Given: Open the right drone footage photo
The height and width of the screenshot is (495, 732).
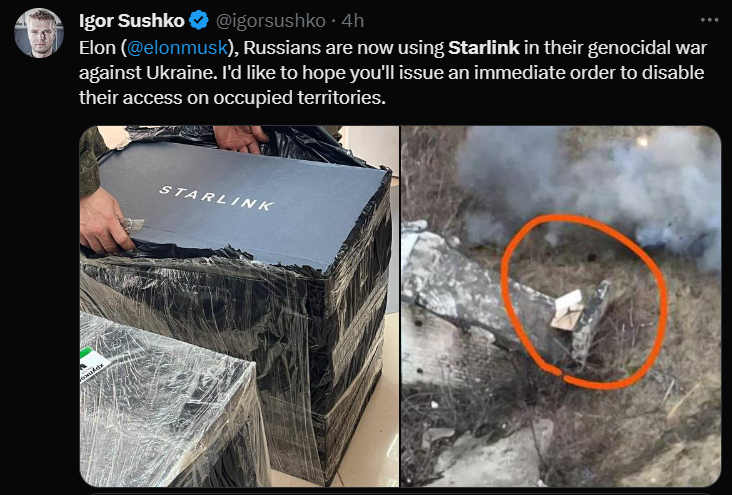Looking at the screenshot, I should coord(561,306).
